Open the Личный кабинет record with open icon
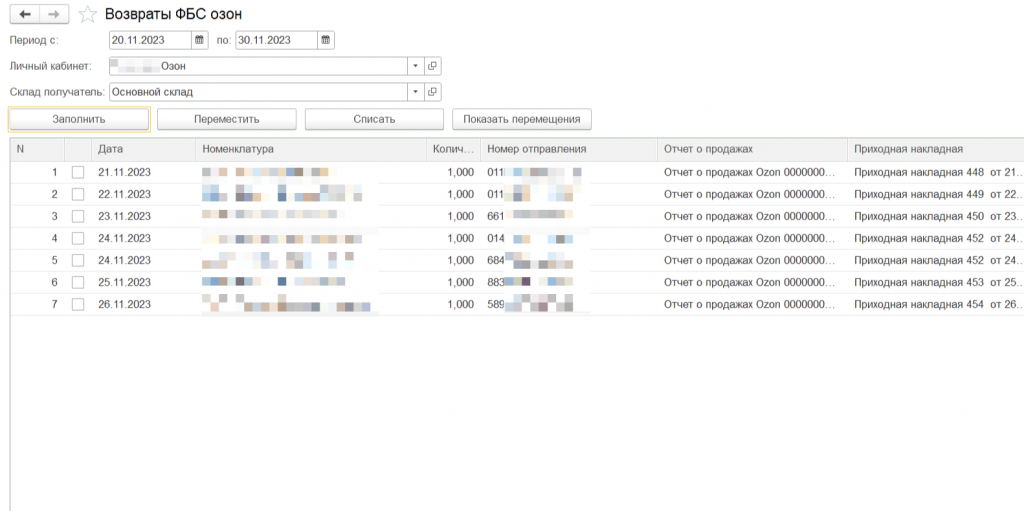 433,66
